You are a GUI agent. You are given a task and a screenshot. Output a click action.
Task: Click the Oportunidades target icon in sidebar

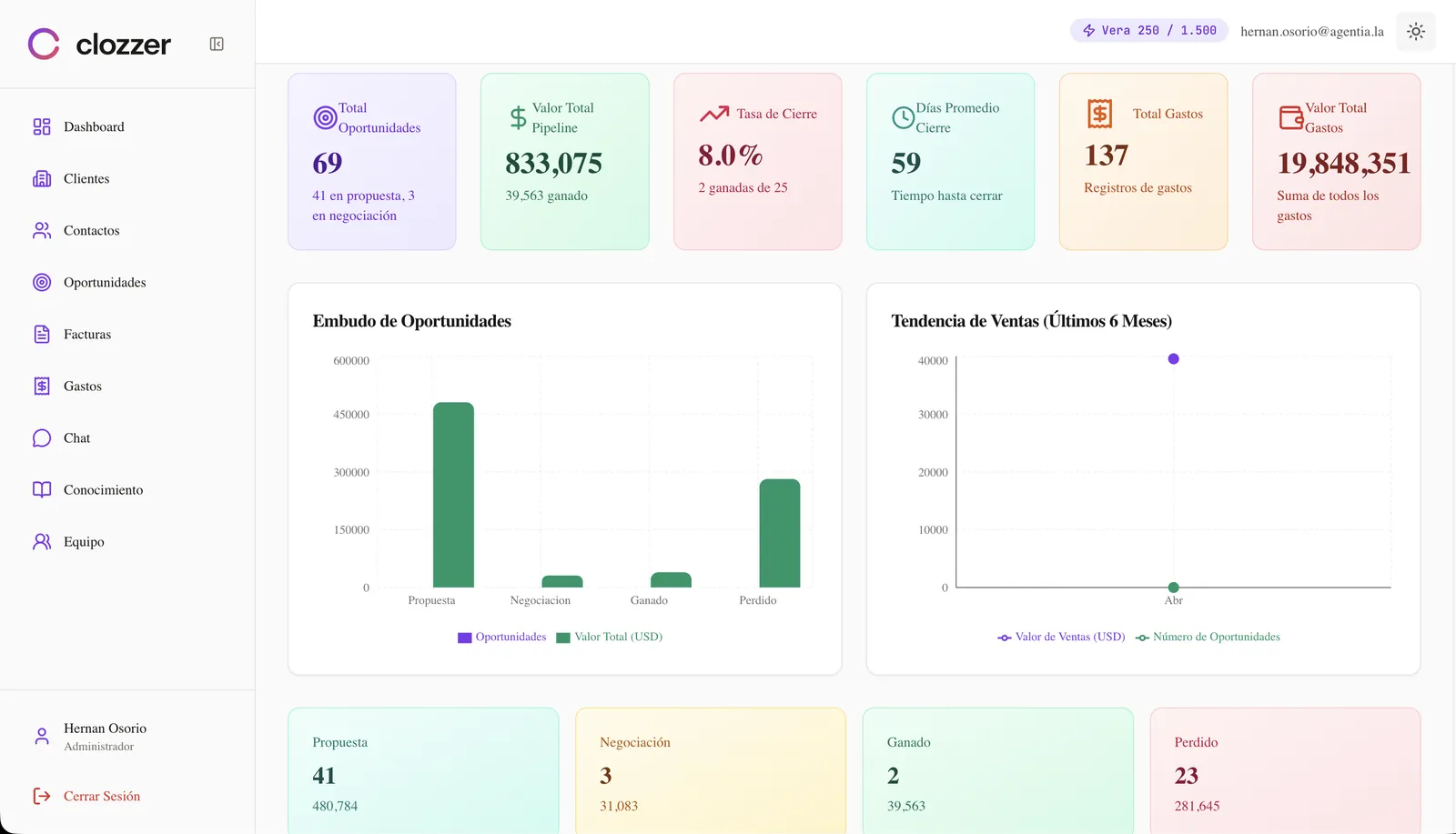click(x=42, y=282)
